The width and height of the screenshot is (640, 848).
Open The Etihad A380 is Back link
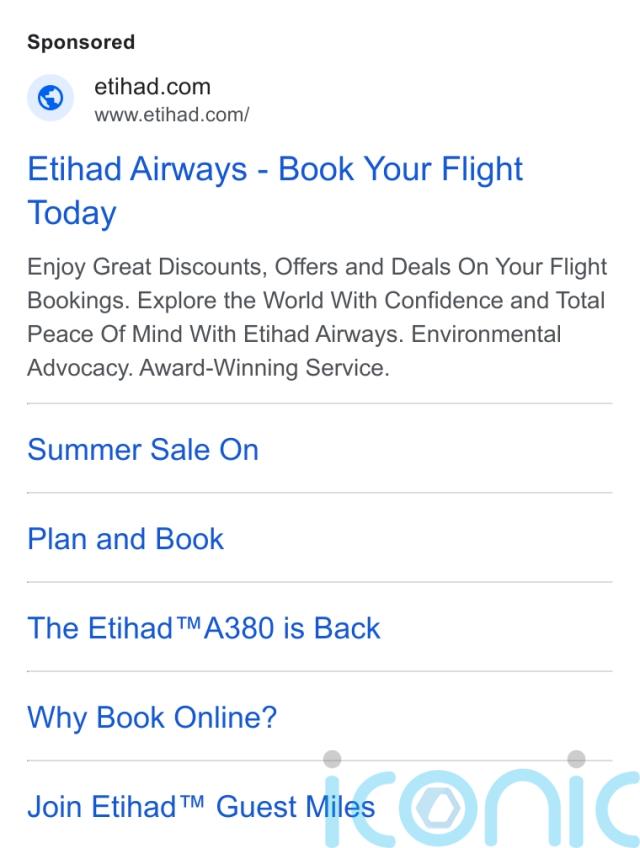pyautogui.click(x=204, y=628)
